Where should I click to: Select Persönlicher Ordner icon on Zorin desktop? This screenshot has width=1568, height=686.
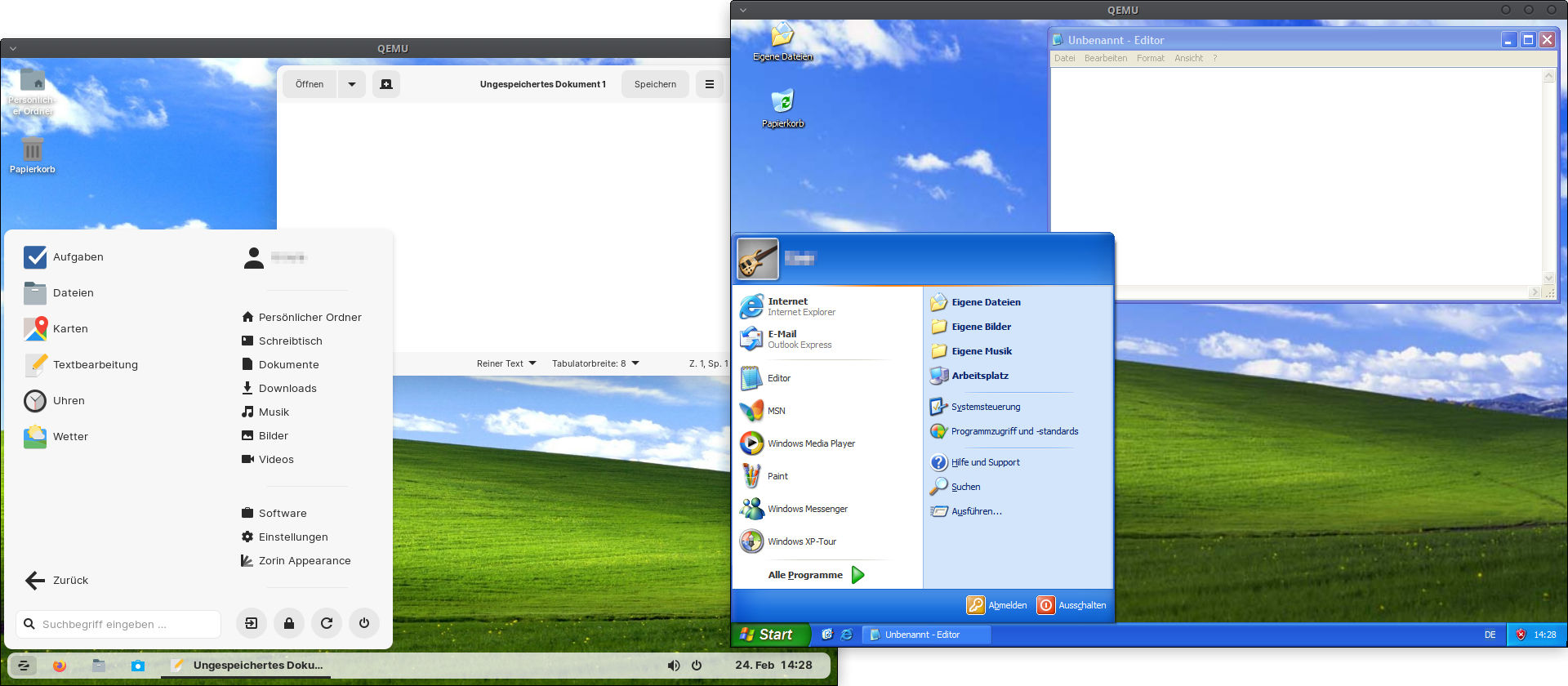coord(33,91)
